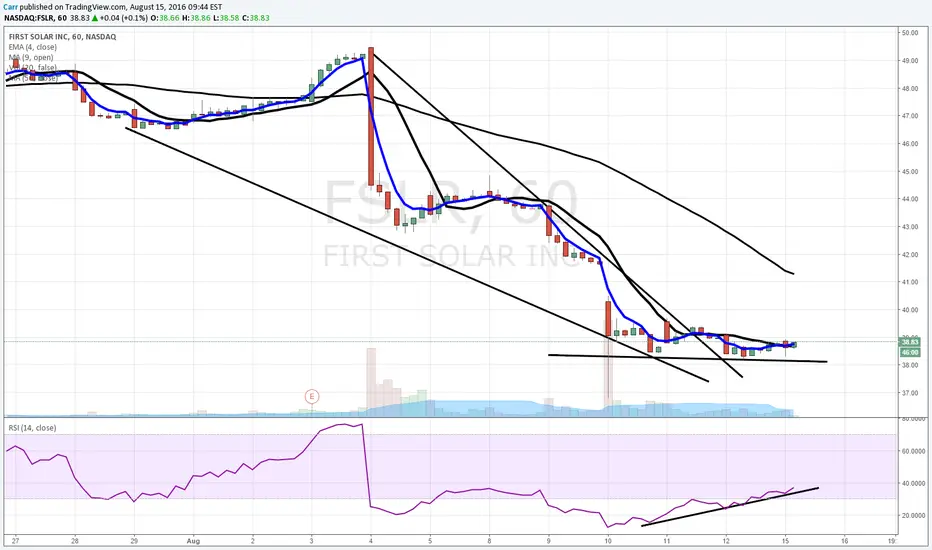Click the 'Aug' label on time axis
Screen dimensions: 932x550
point(193,541)
